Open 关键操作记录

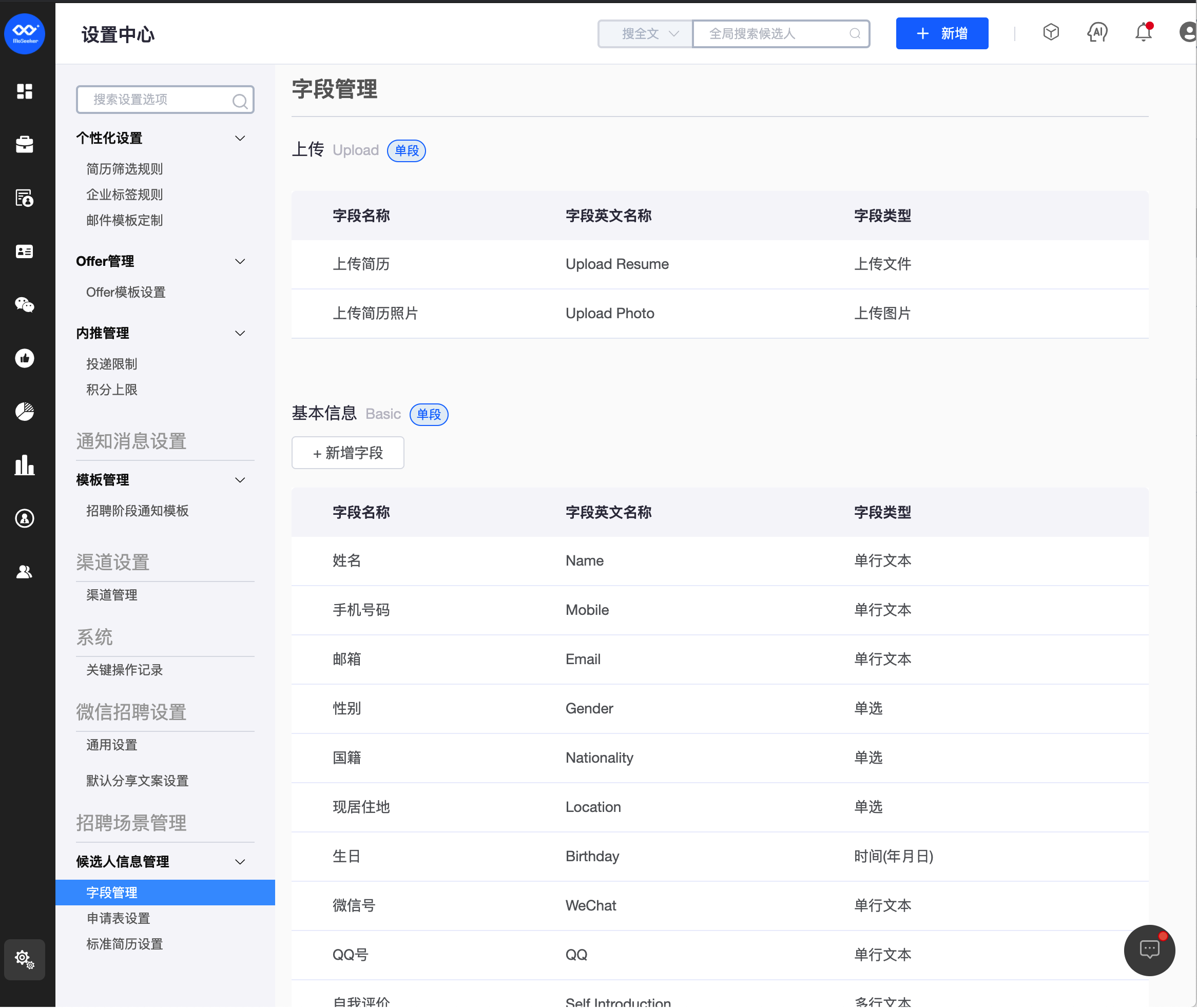click(125, 670)
